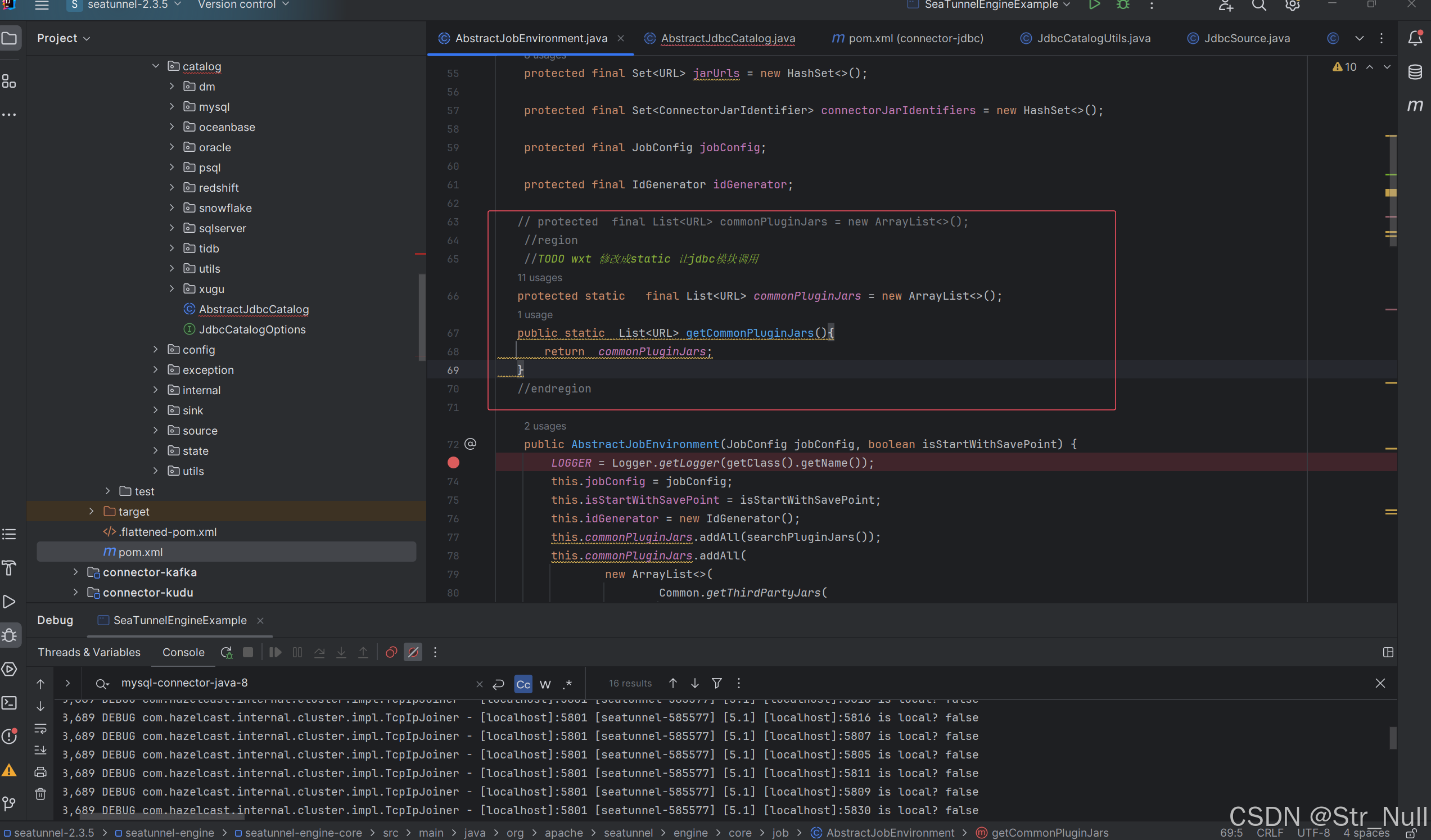The height and width of the screenshot is (840, 1431).
Task: Open the Run tool window icon
Action: point(9,602)
